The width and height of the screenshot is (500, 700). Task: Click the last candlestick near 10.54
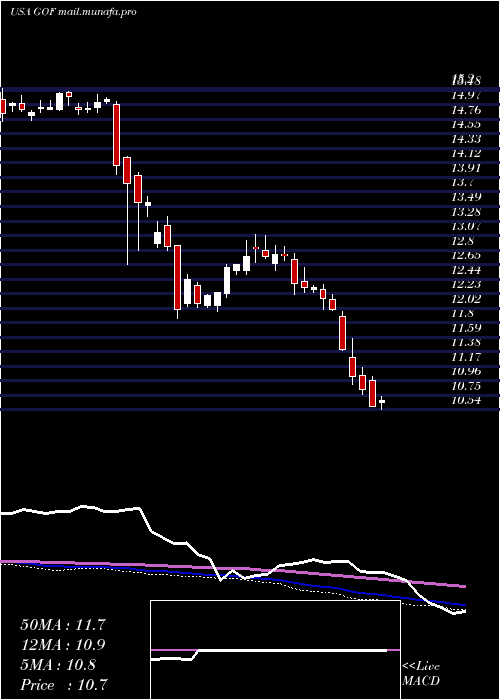(x=382, y=402)
